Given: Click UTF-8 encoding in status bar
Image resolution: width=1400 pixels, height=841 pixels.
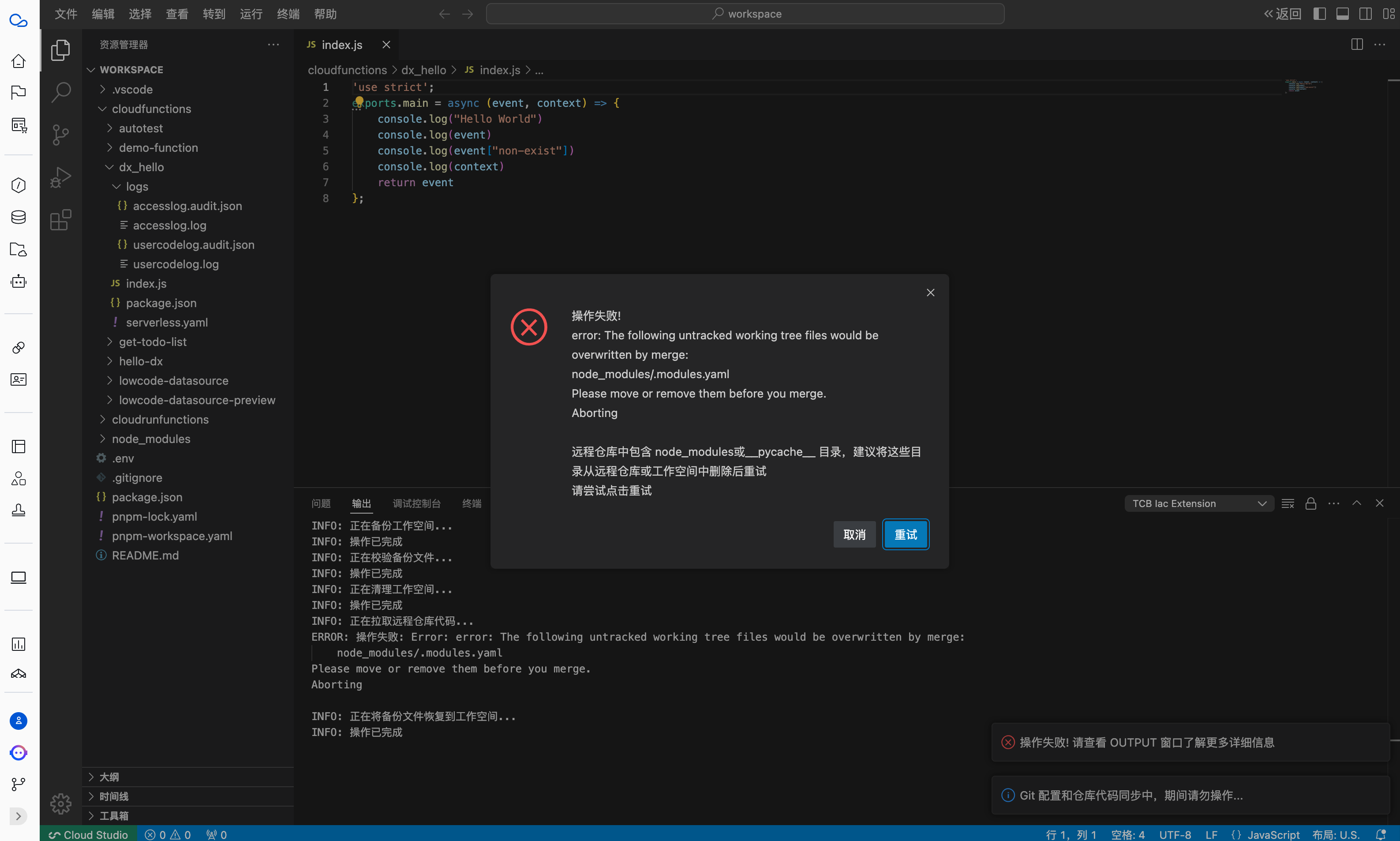Looking at the screenshot, I should (x=1175, y=834).
